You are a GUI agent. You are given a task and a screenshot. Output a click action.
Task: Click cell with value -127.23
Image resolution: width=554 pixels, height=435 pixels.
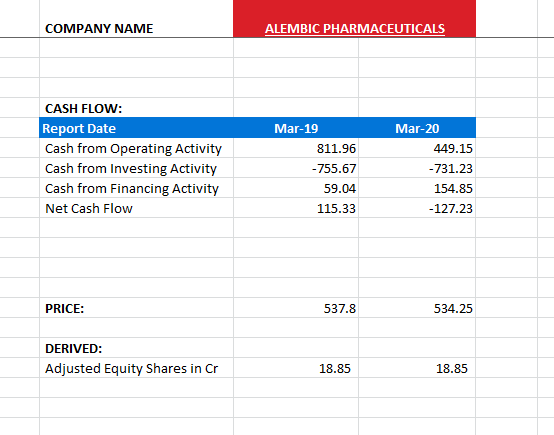pos(417,208)
